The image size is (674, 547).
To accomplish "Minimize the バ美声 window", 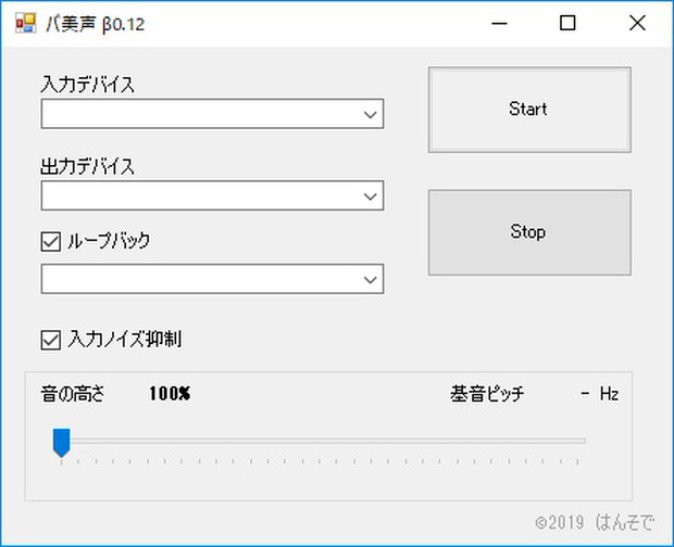I will click(x=498, y=23).
